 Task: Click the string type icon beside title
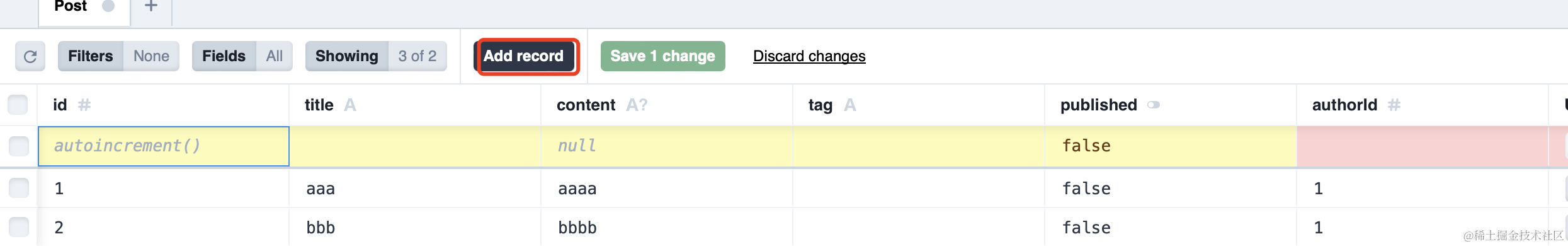click(350, 105)
